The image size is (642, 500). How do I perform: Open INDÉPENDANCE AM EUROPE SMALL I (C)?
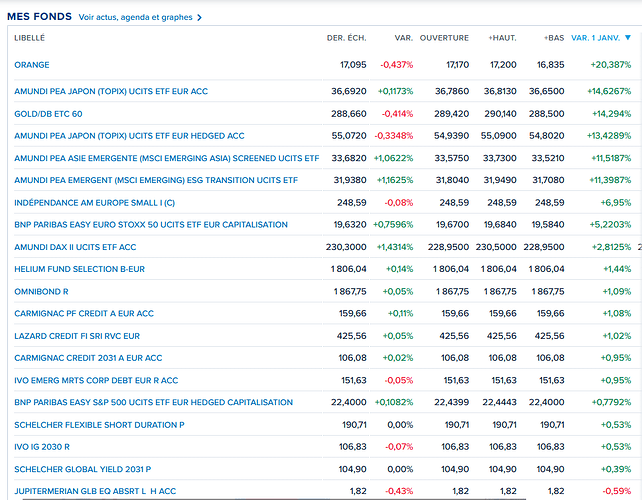coord(95,203)
